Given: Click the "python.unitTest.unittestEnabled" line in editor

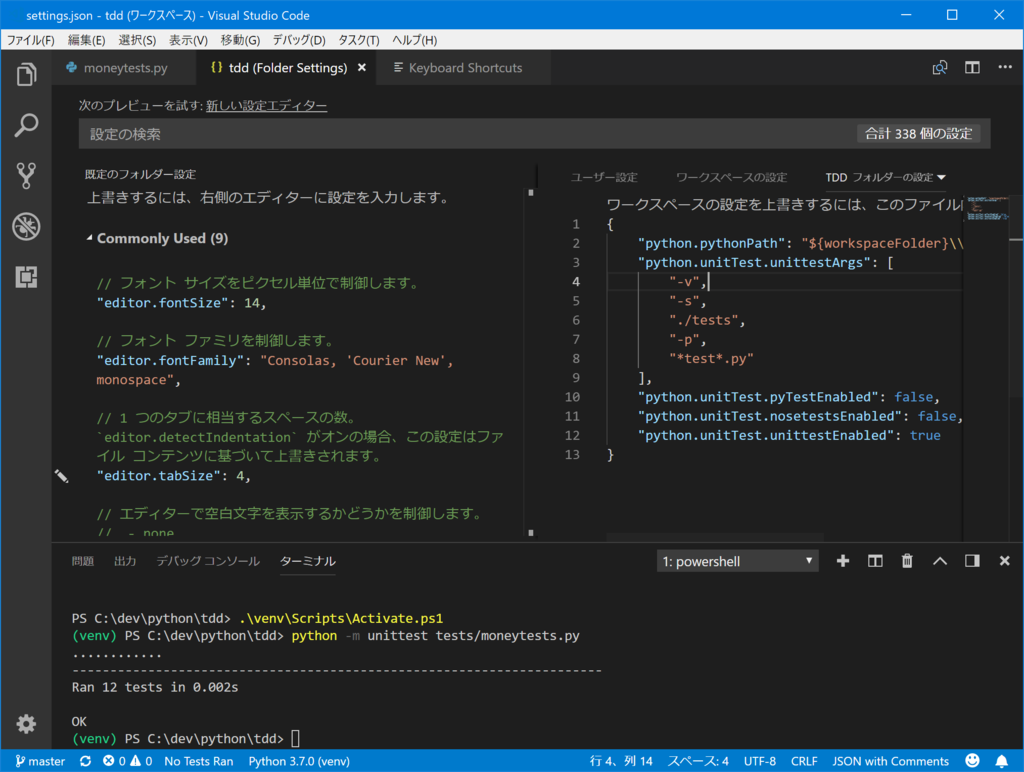Looking at the screenshot, I should tap(789, 436).
